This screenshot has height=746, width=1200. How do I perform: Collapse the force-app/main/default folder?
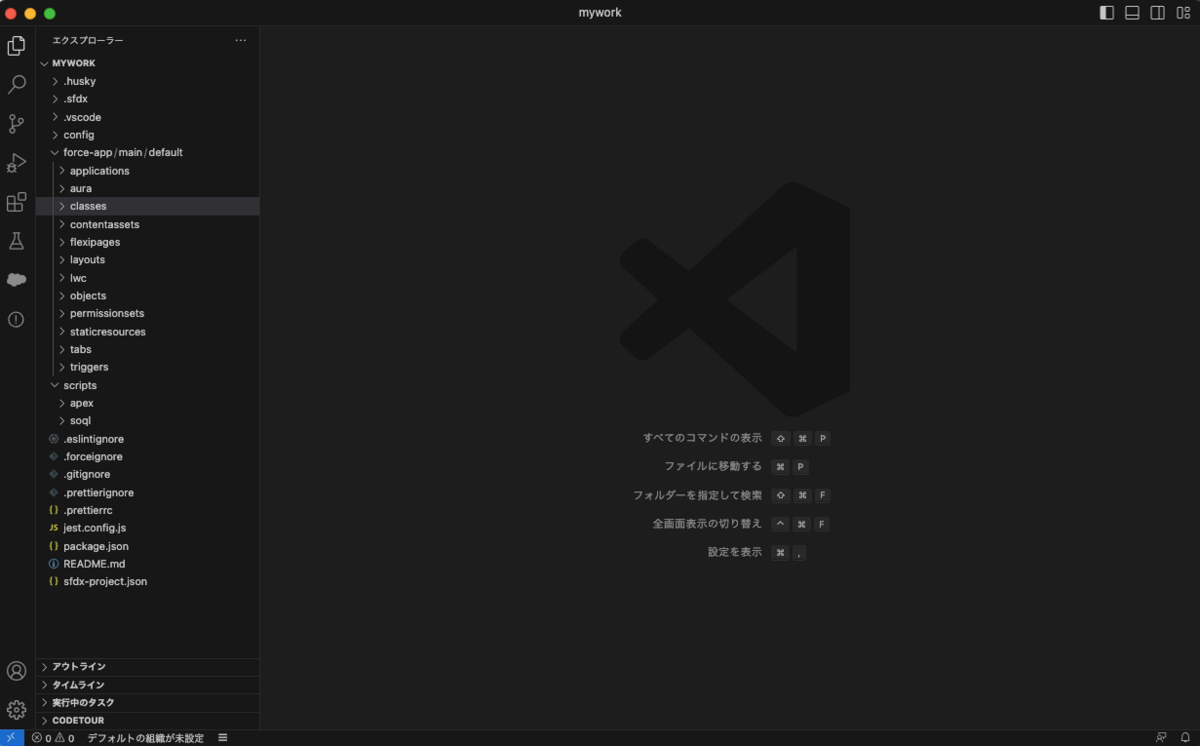(148, 153)
